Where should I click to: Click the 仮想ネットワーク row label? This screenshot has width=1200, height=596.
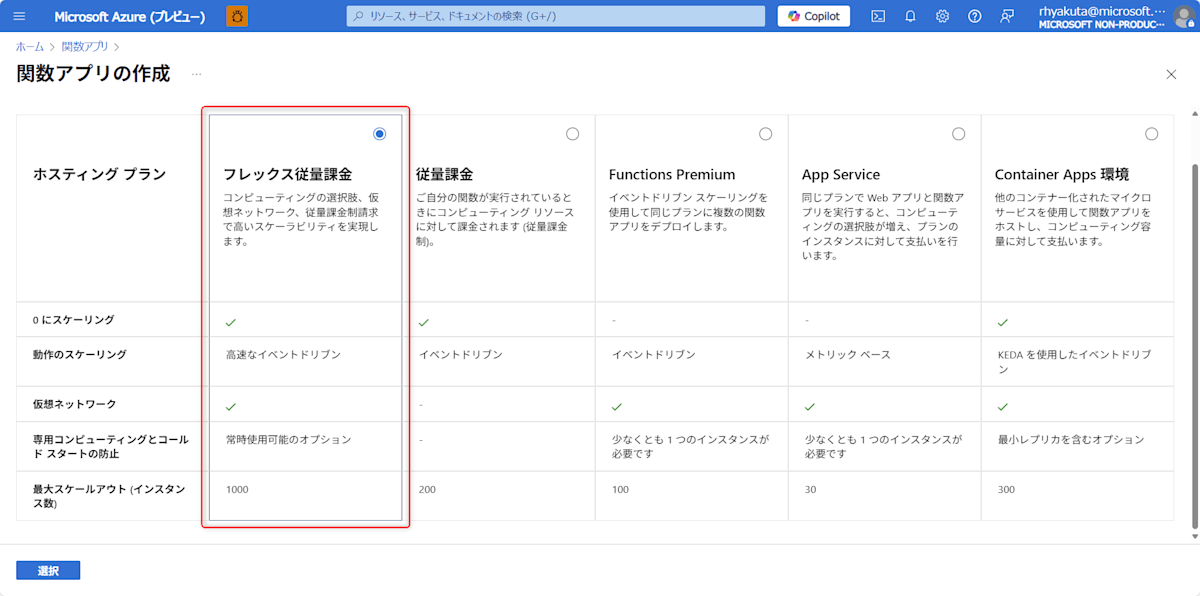point(74,404)
